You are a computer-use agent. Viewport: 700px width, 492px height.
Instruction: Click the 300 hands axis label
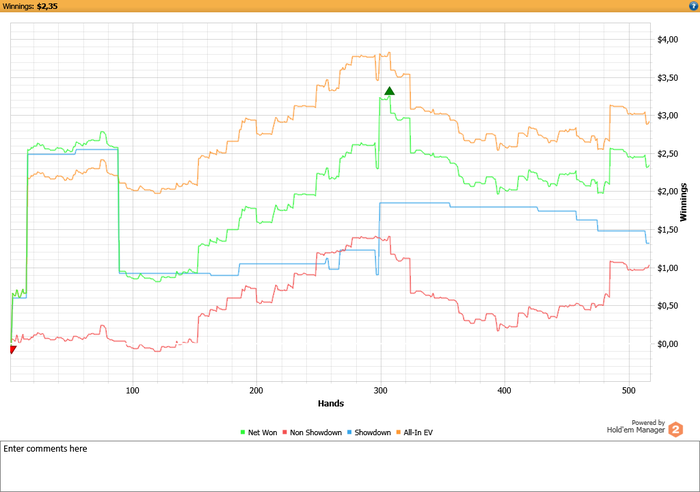[380, 391]
